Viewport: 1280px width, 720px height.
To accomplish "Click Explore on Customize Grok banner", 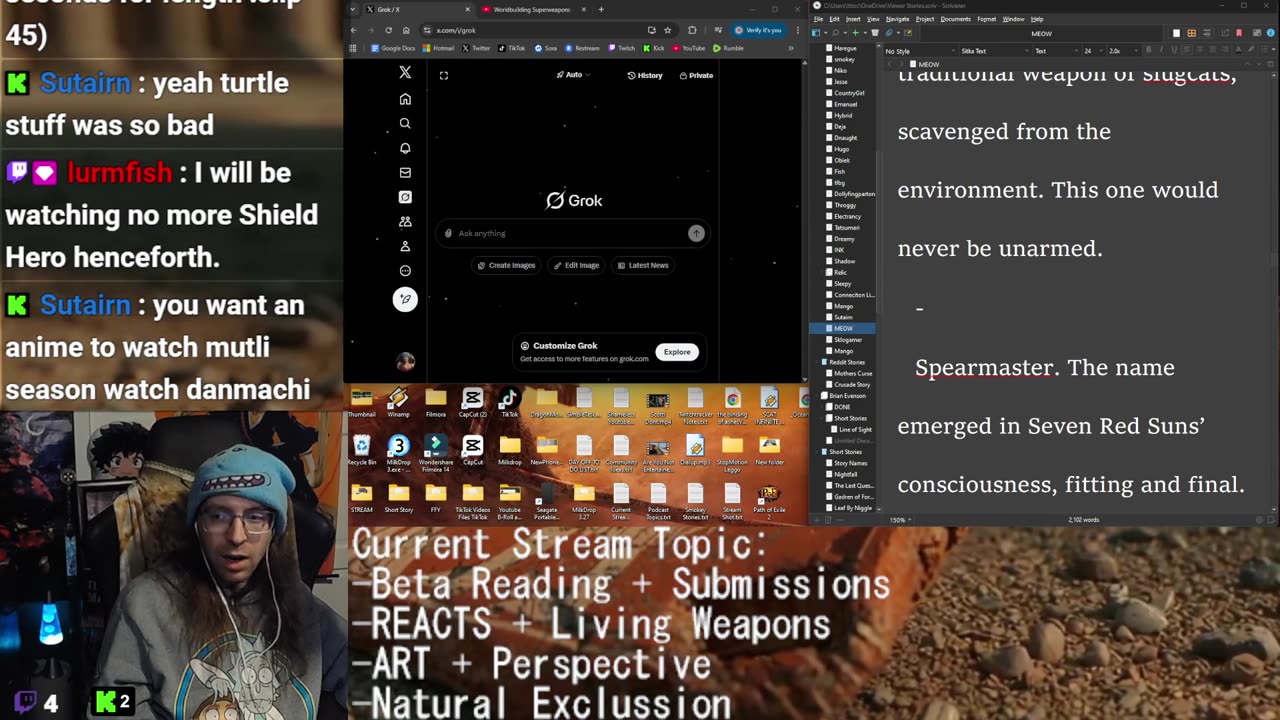I will pos(677,352).
